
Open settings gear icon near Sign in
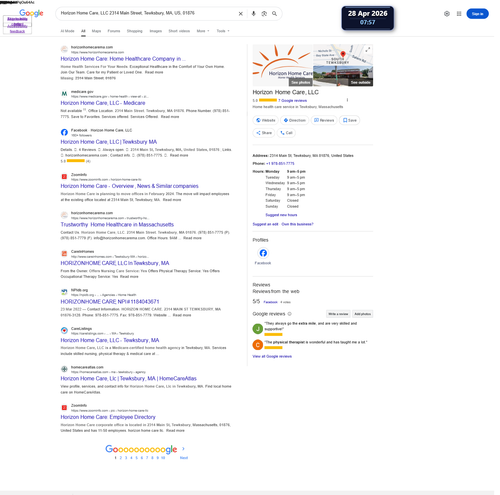pyautogui.click(x=447, y=14)
